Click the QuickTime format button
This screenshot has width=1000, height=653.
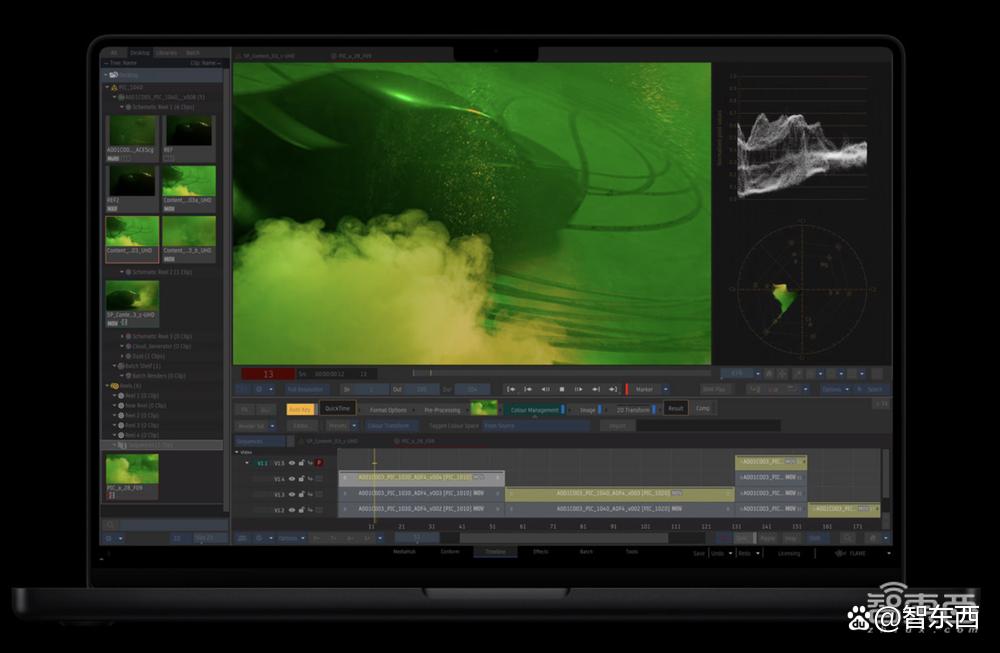[337, 409]
